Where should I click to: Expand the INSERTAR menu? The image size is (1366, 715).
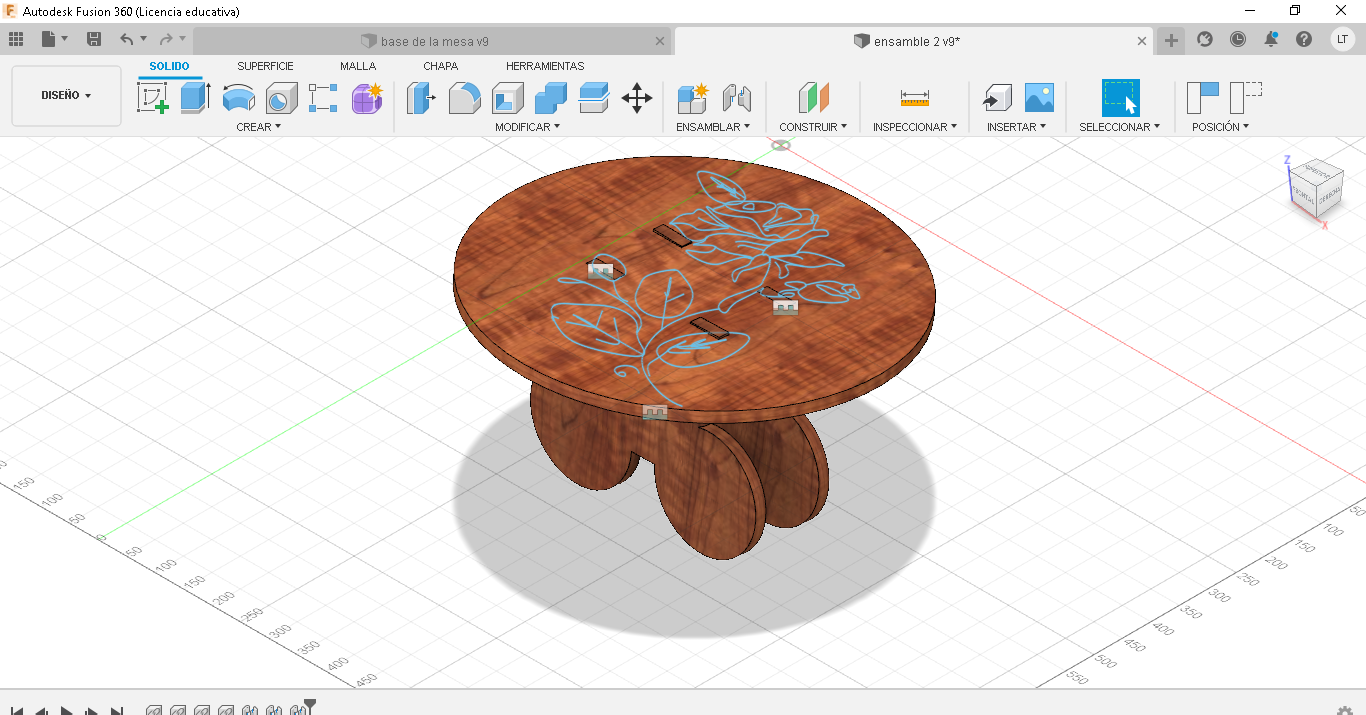[1016, 127]
